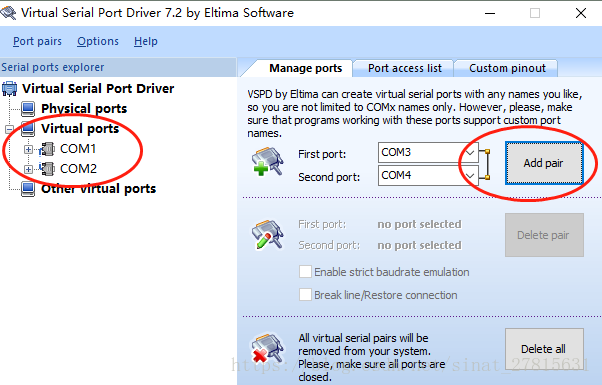Click the Other virtual ports computer icon
The height and width of the screenshot is (385, 602).
pyautogui.click(x=28, y=189)
